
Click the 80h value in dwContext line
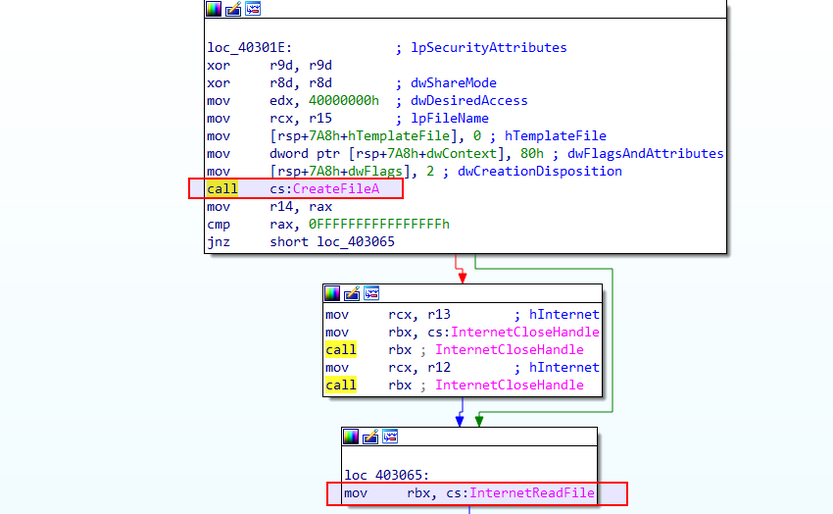[x=532, y=153]
